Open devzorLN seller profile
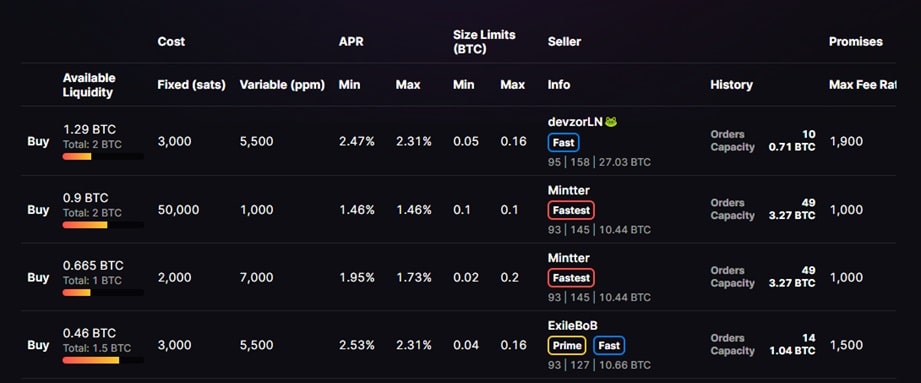 tap(575, 122)
